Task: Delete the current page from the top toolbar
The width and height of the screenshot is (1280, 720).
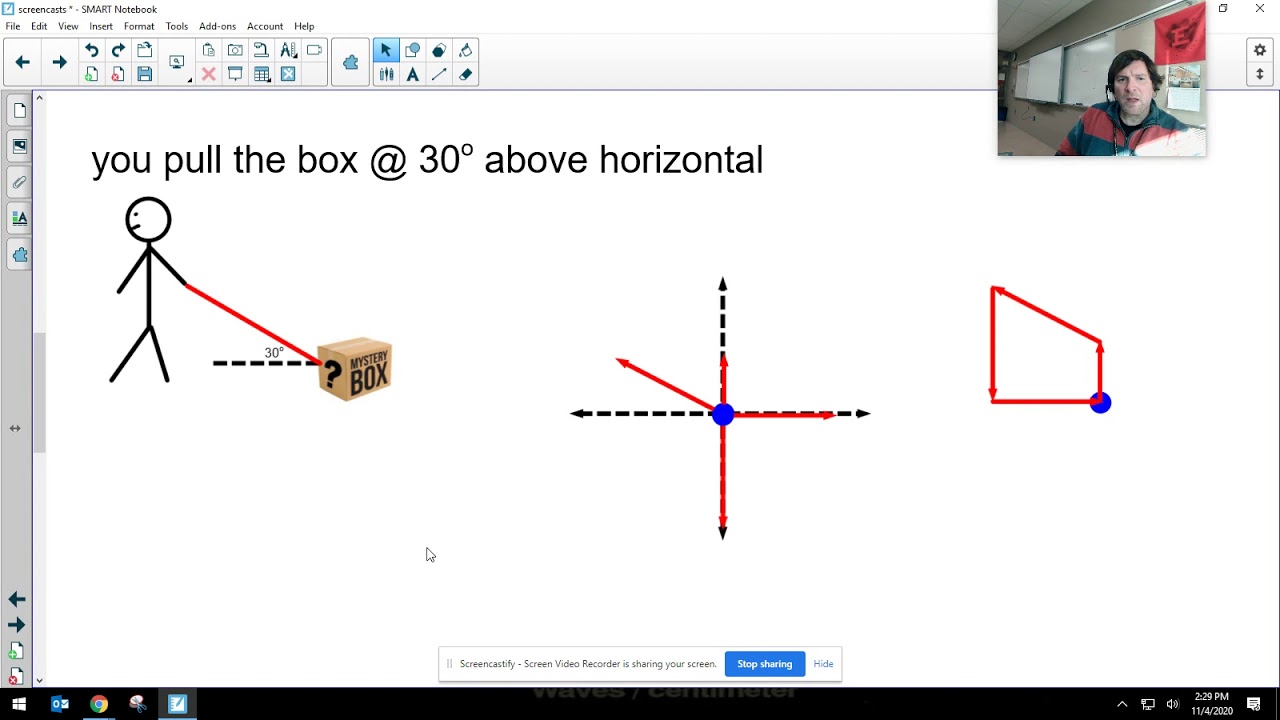Action: click(118, 74)
